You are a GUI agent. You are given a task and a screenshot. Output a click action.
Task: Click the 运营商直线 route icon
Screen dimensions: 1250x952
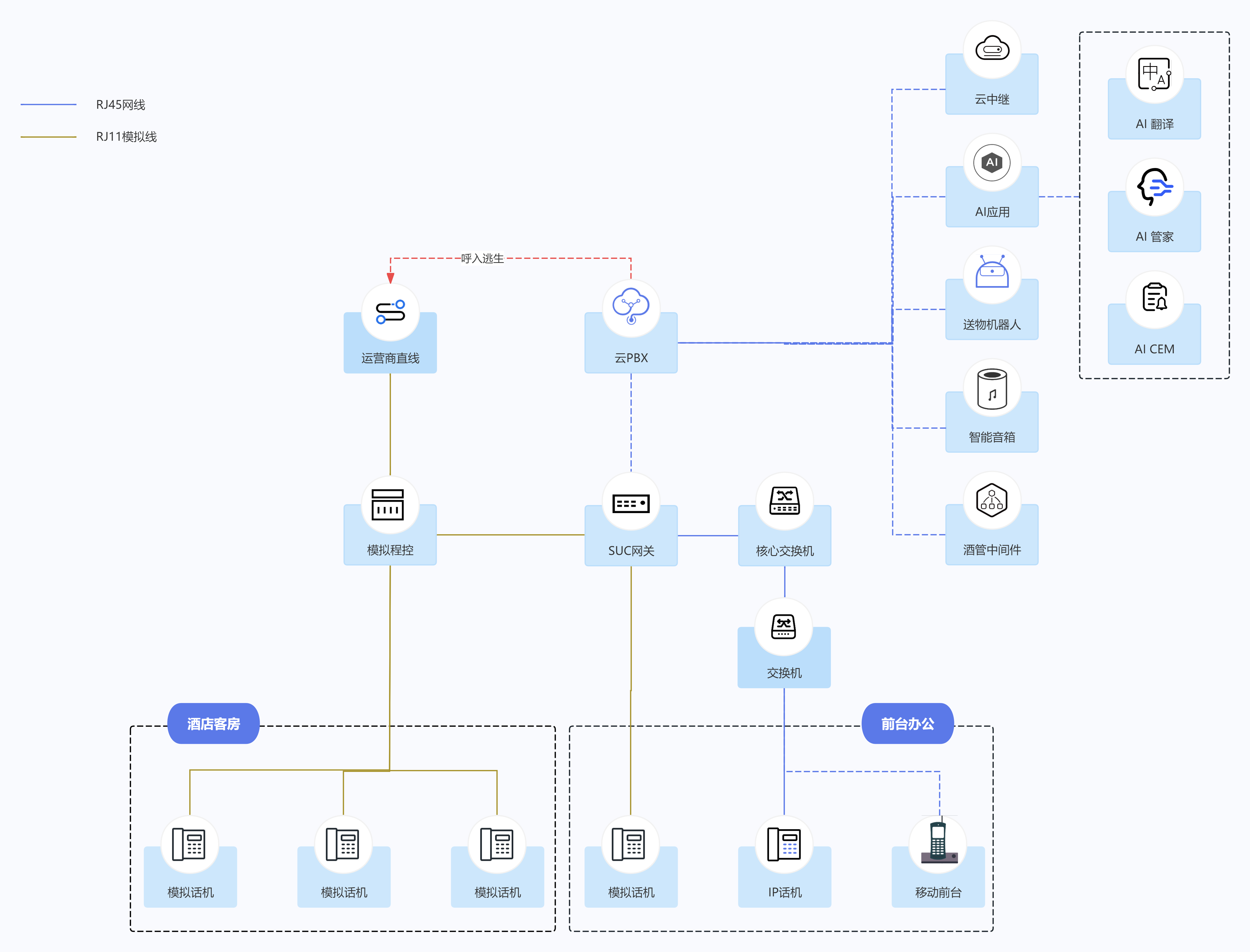click(391, 312)
